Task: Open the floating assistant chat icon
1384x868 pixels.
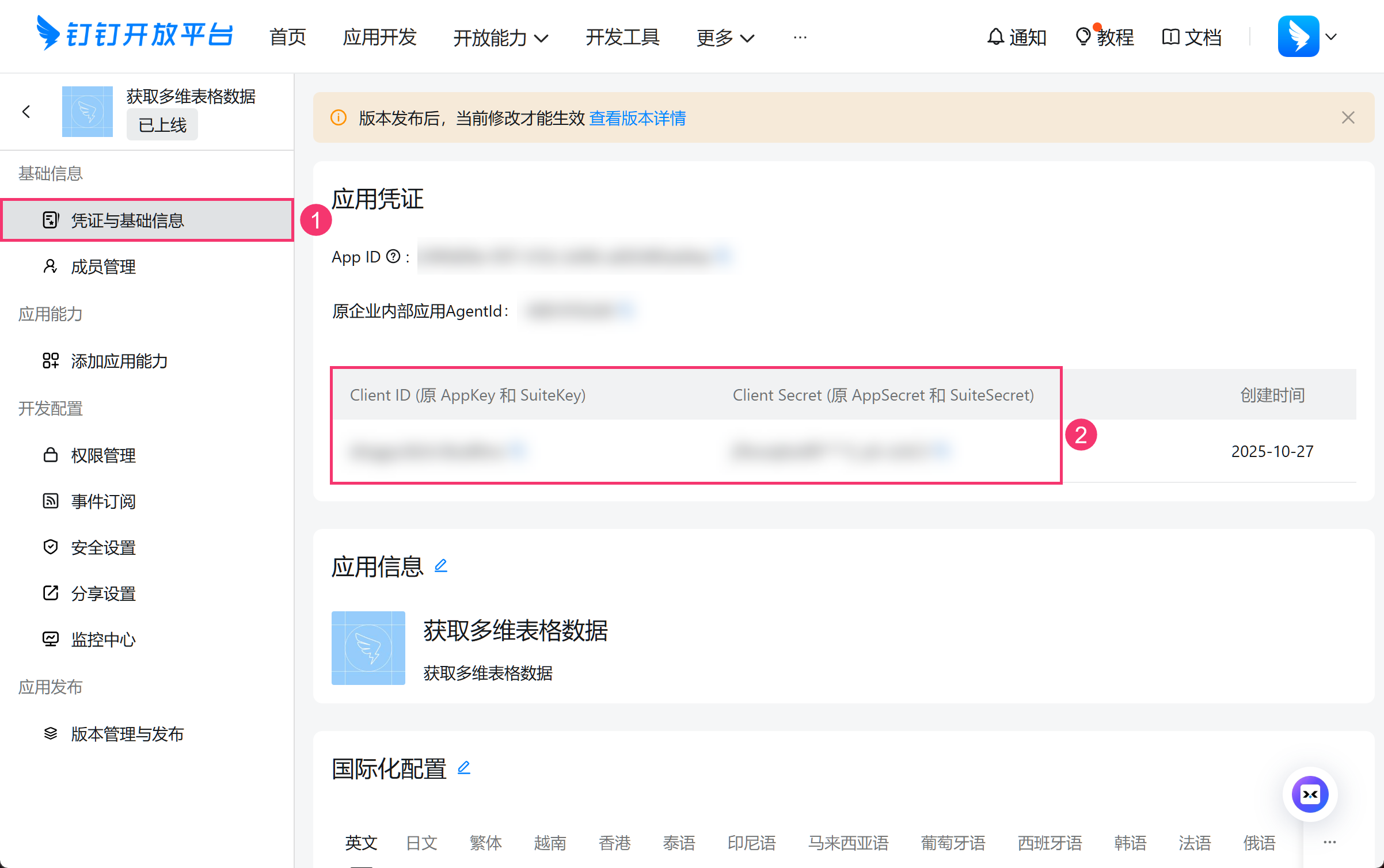Action: [x=1310, y=794]
